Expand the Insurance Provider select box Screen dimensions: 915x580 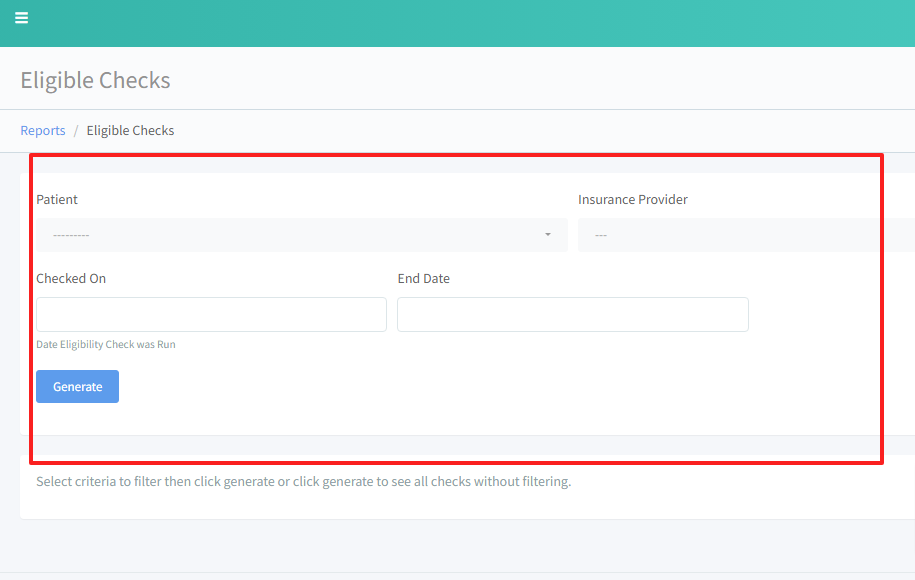745,235
